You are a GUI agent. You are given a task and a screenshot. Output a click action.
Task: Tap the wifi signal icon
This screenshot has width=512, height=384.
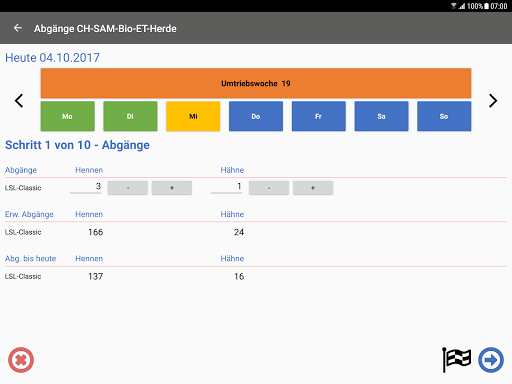[454, 6]
